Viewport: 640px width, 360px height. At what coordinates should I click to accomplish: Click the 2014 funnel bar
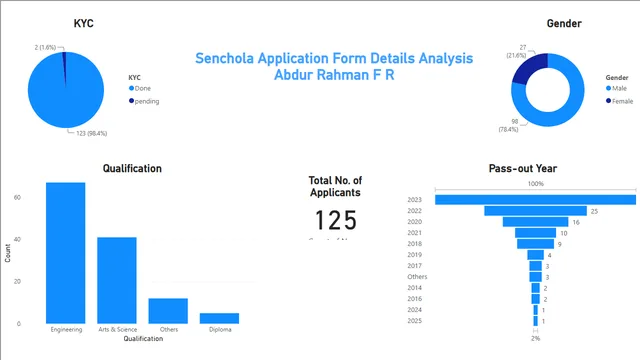pyautogui.click(x=536, y=288)
